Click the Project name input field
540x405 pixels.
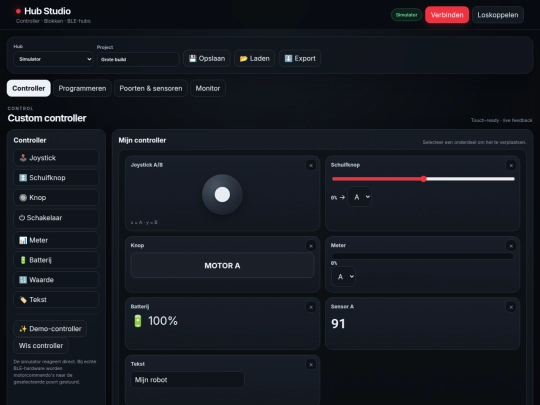[x=138, y=59]
